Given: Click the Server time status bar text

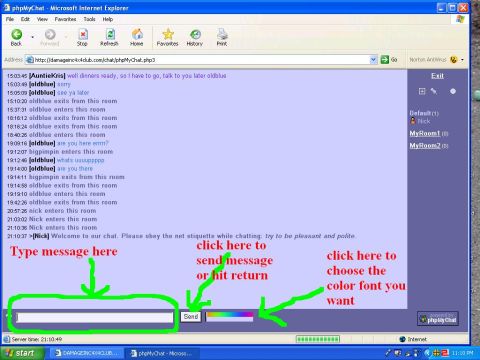Looking at the screenshot, I should 37,339.
